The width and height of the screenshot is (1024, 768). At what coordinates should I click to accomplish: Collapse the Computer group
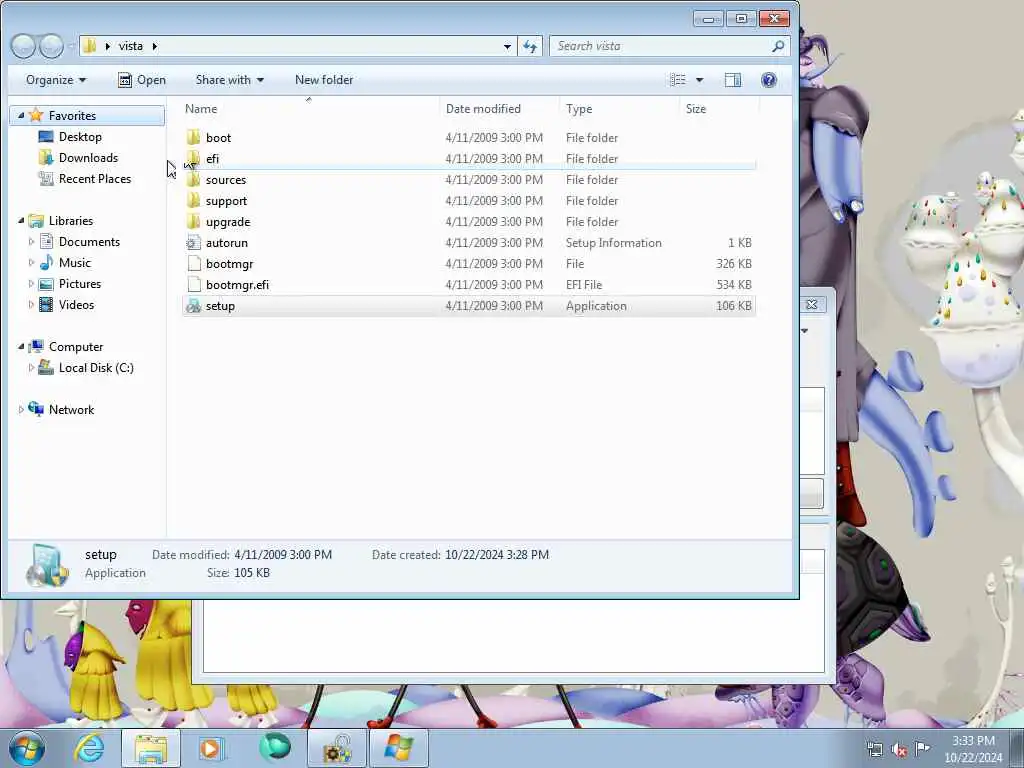(21, 347)
